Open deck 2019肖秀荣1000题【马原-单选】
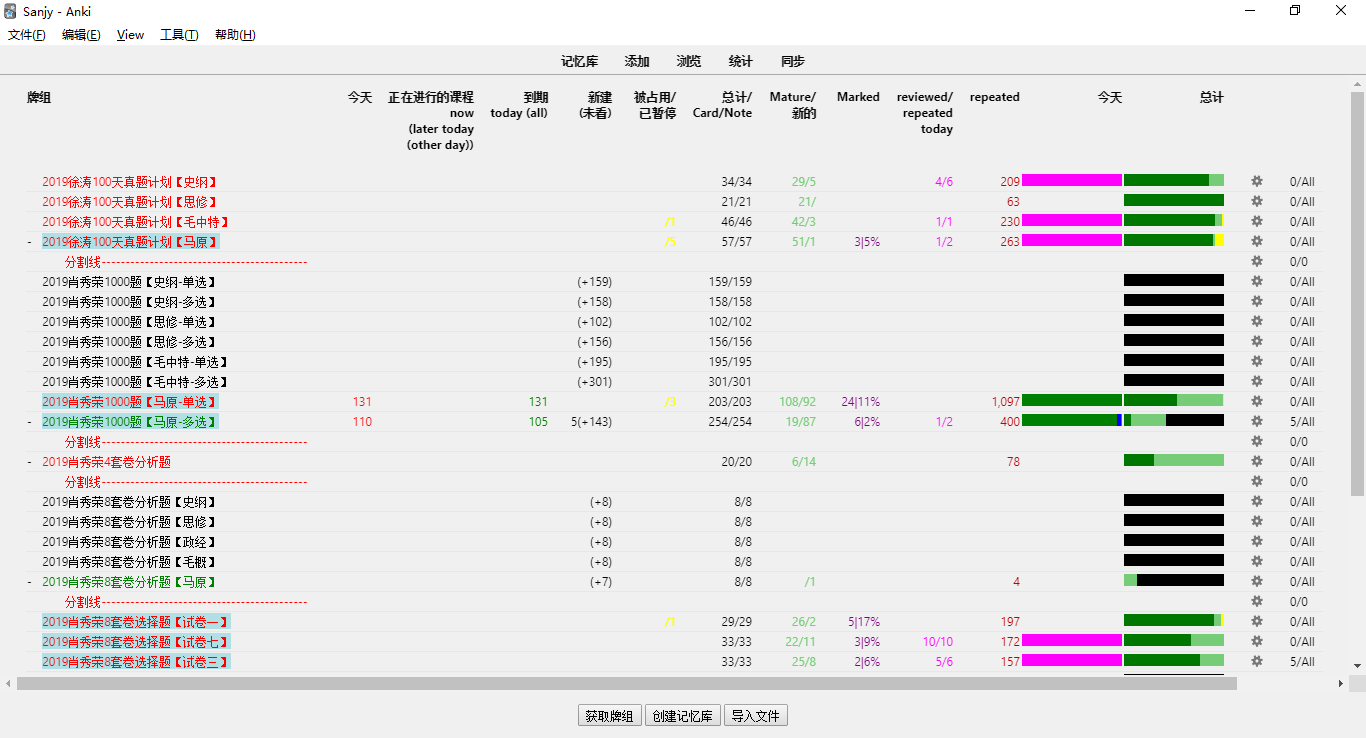Image resolution: width=1366 pixels, height=738 pixels. (130, 402)
